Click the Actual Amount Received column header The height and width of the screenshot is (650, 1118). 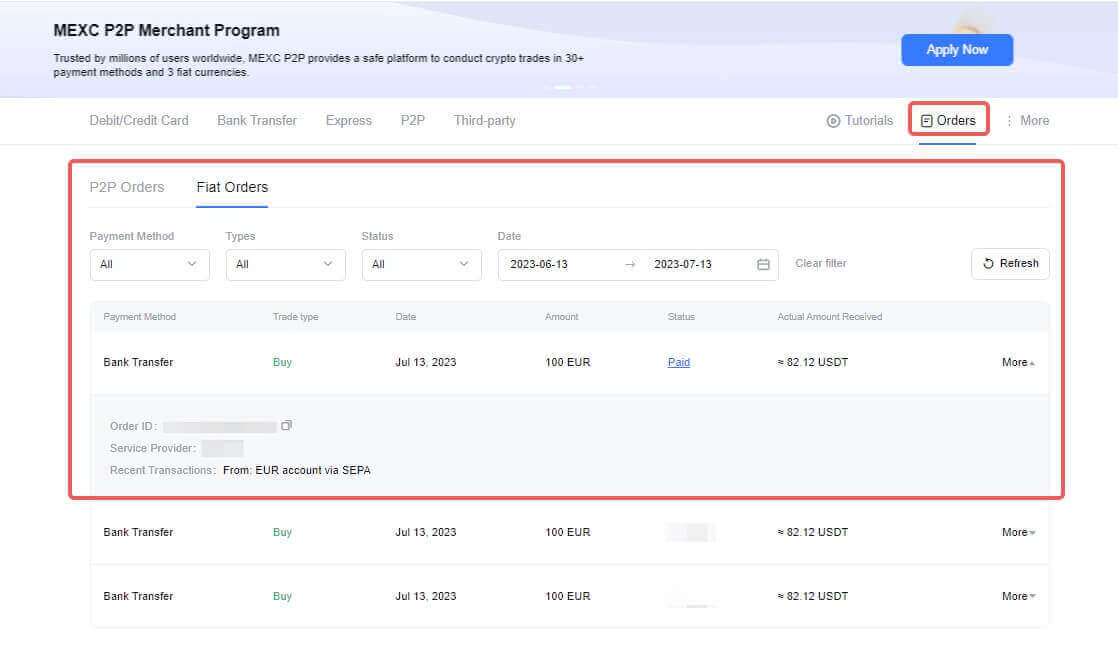click(x=829, y=316)
